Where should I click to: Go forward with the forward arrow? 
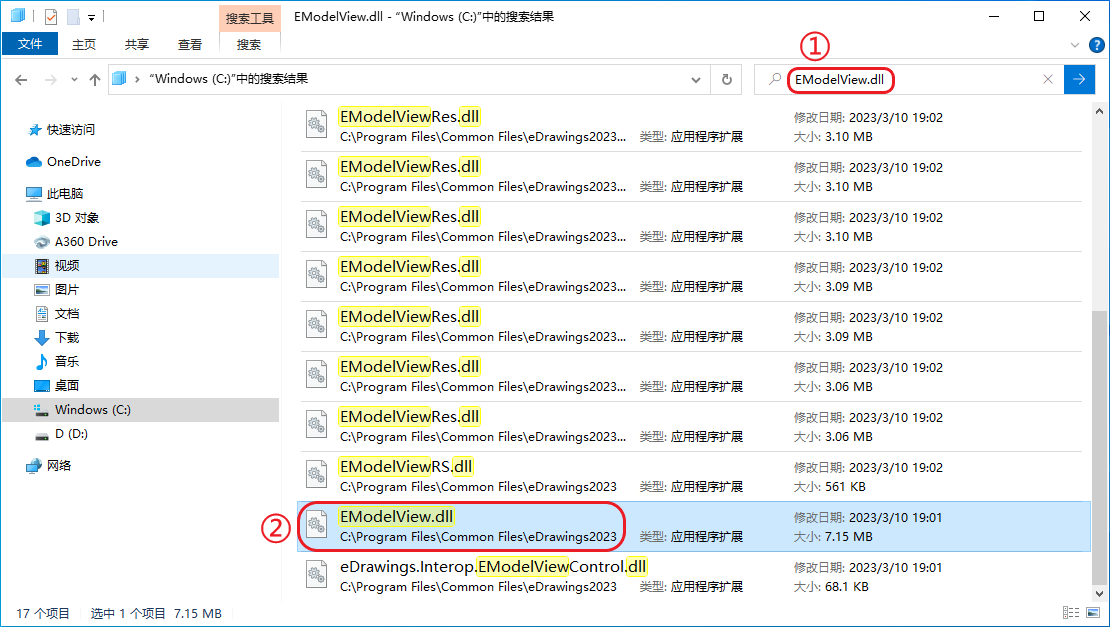51,79
